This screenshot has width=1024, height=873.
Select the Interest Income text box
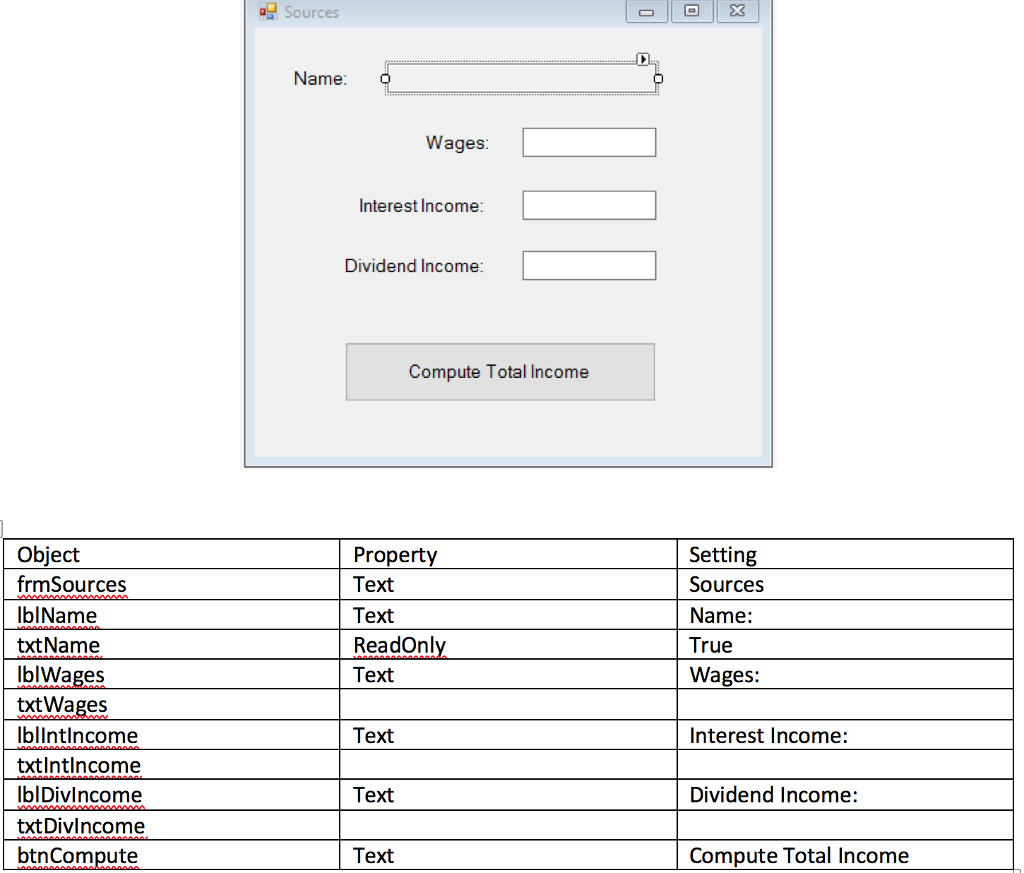588,205
